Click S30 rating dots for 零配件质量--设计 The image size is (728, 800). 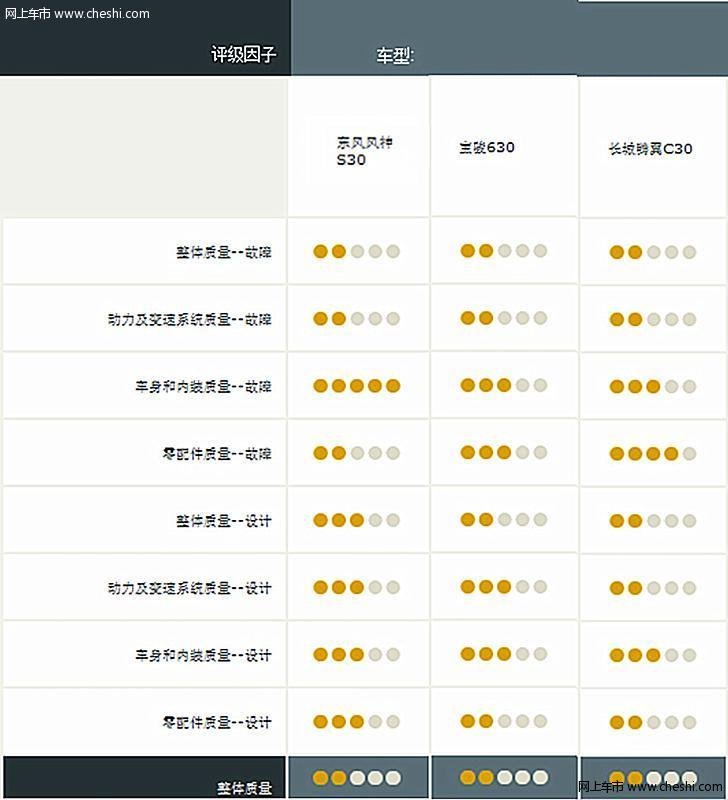pos(357,721)
